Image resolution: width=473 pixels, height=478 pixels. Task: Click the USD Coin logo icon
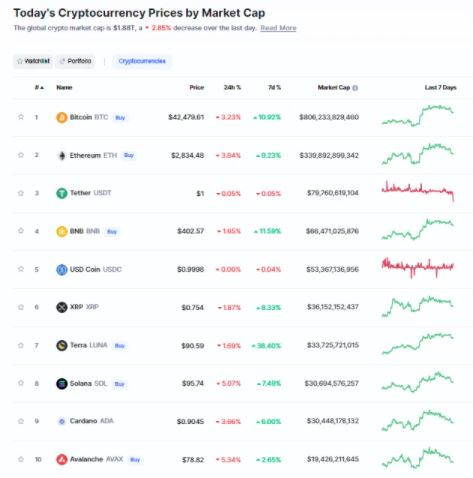tap(62, 269)
